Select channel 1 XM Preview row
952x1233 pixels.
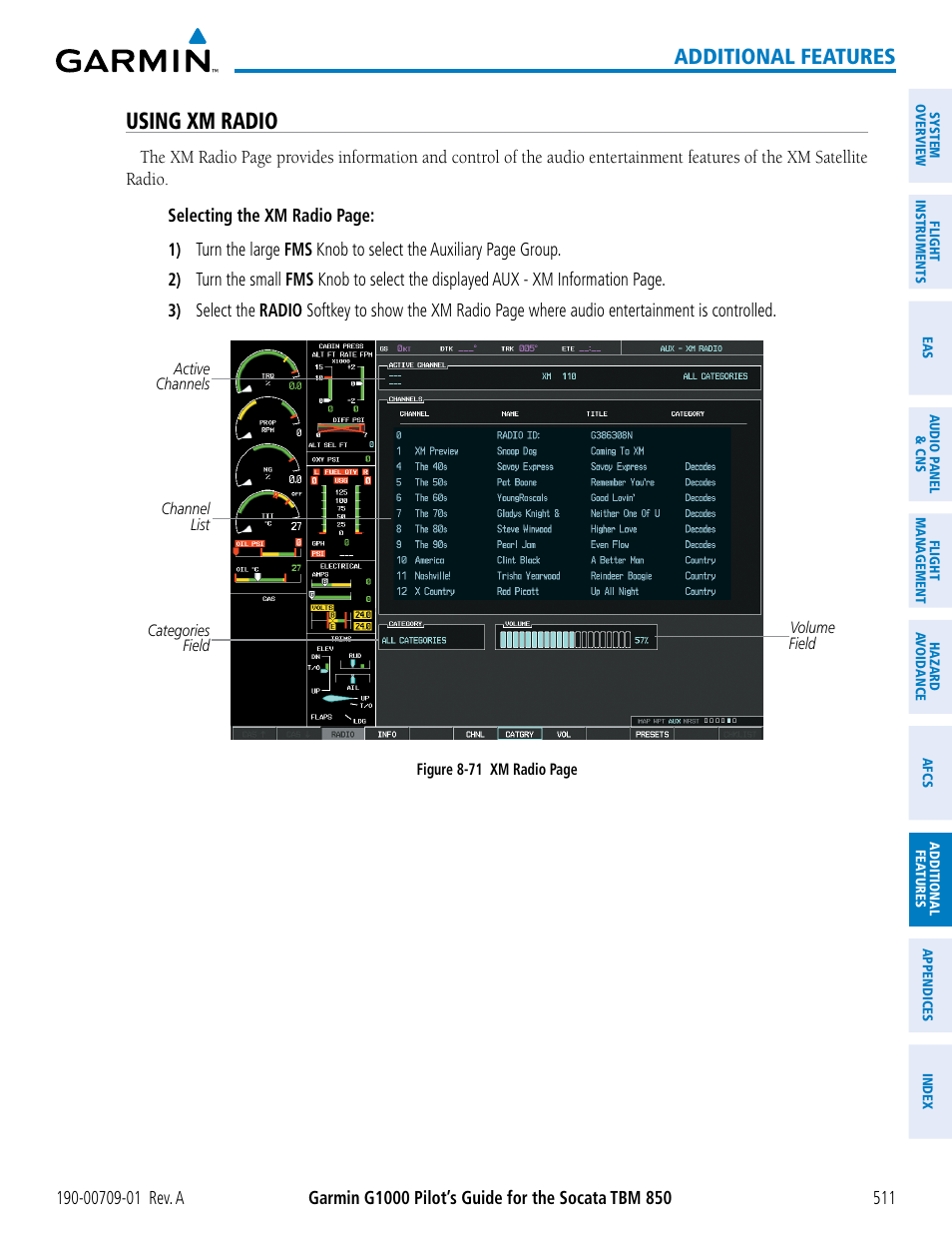point(562,451)
